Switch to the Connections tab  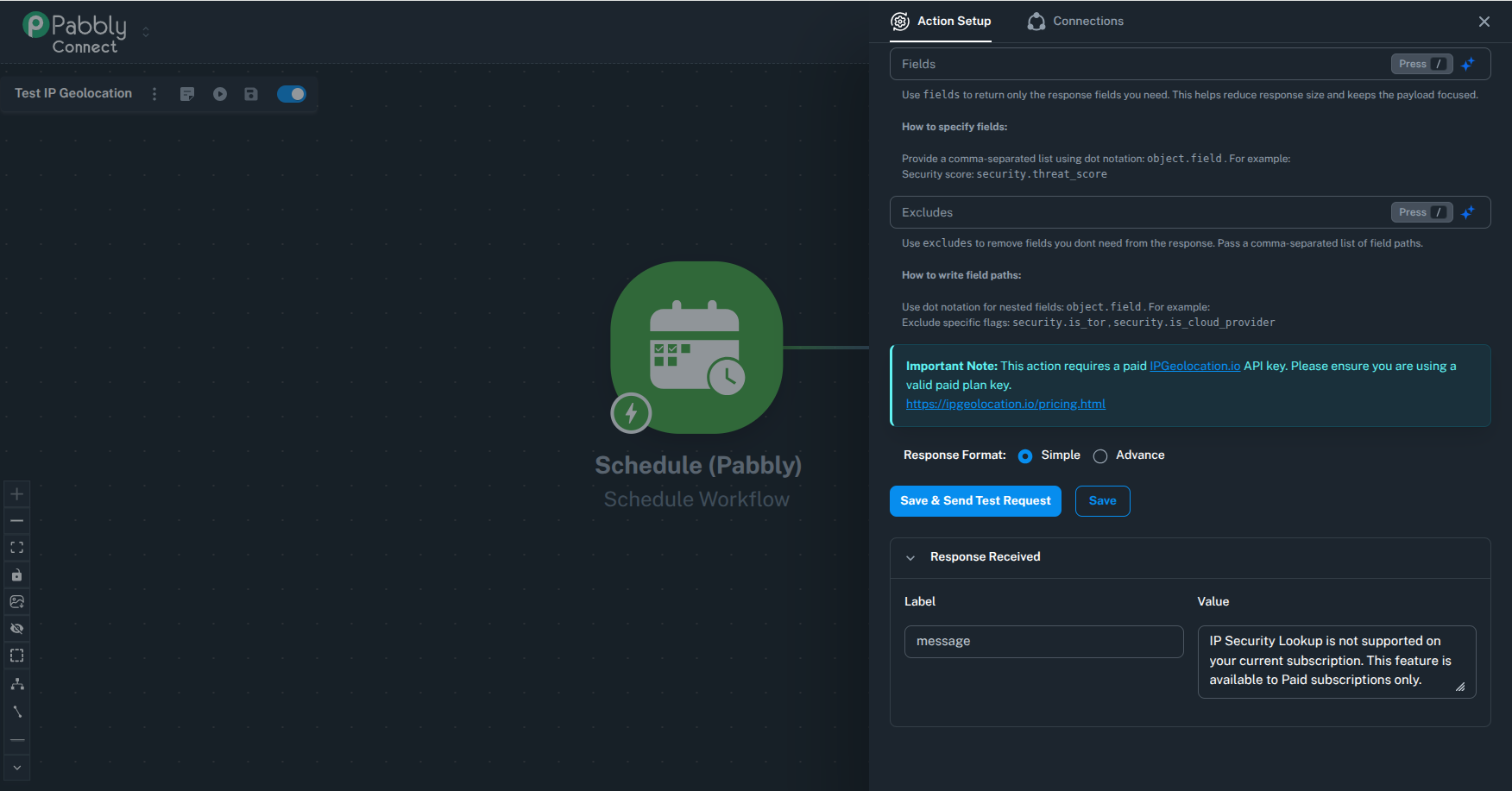point(1075,21)
